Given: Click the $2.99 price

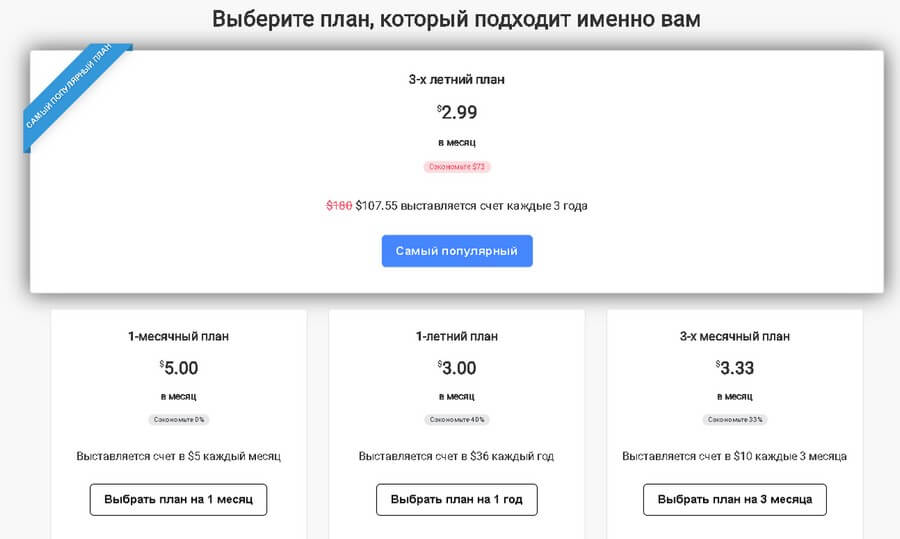Looking at the screenshot, I should click(457, 112).
